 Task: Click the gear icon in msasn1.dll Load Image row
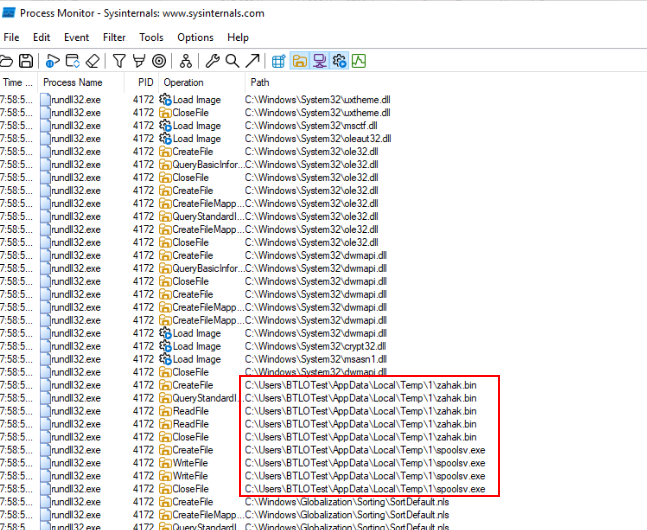coord(165,359)
